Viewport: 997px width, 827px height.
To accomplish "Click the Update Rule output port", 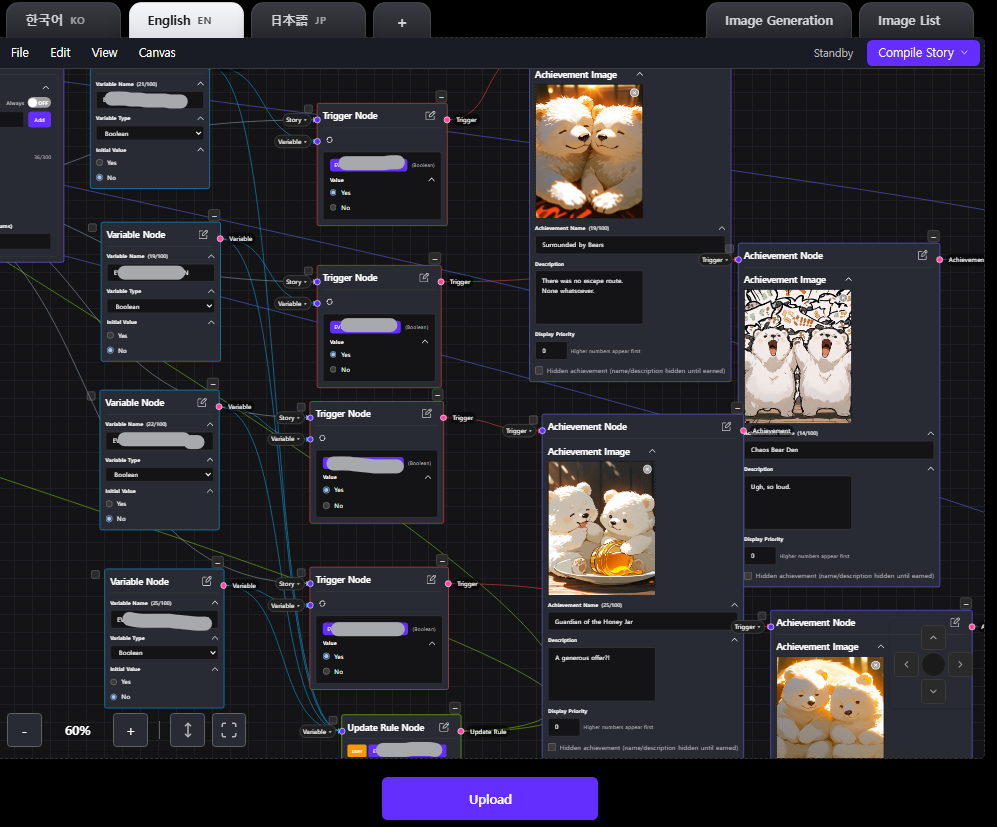I will point(461,732).
